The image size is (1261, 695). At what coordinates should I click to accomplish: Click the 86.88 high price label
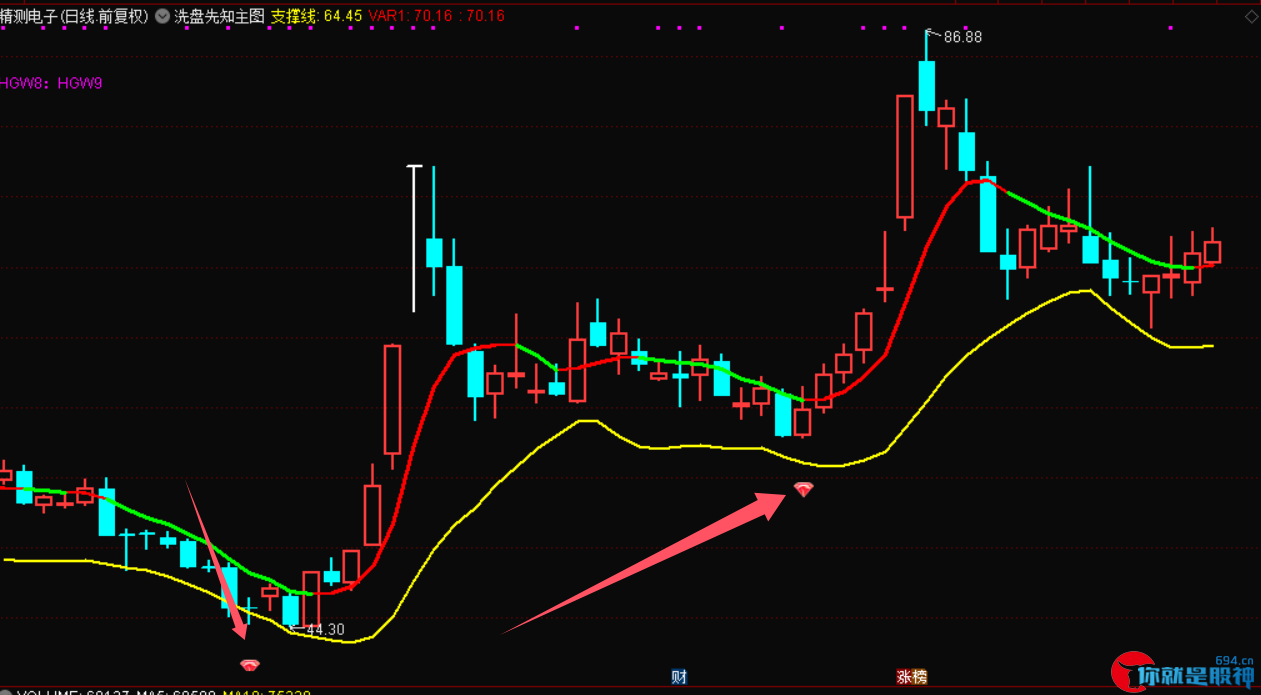[962, 37]
